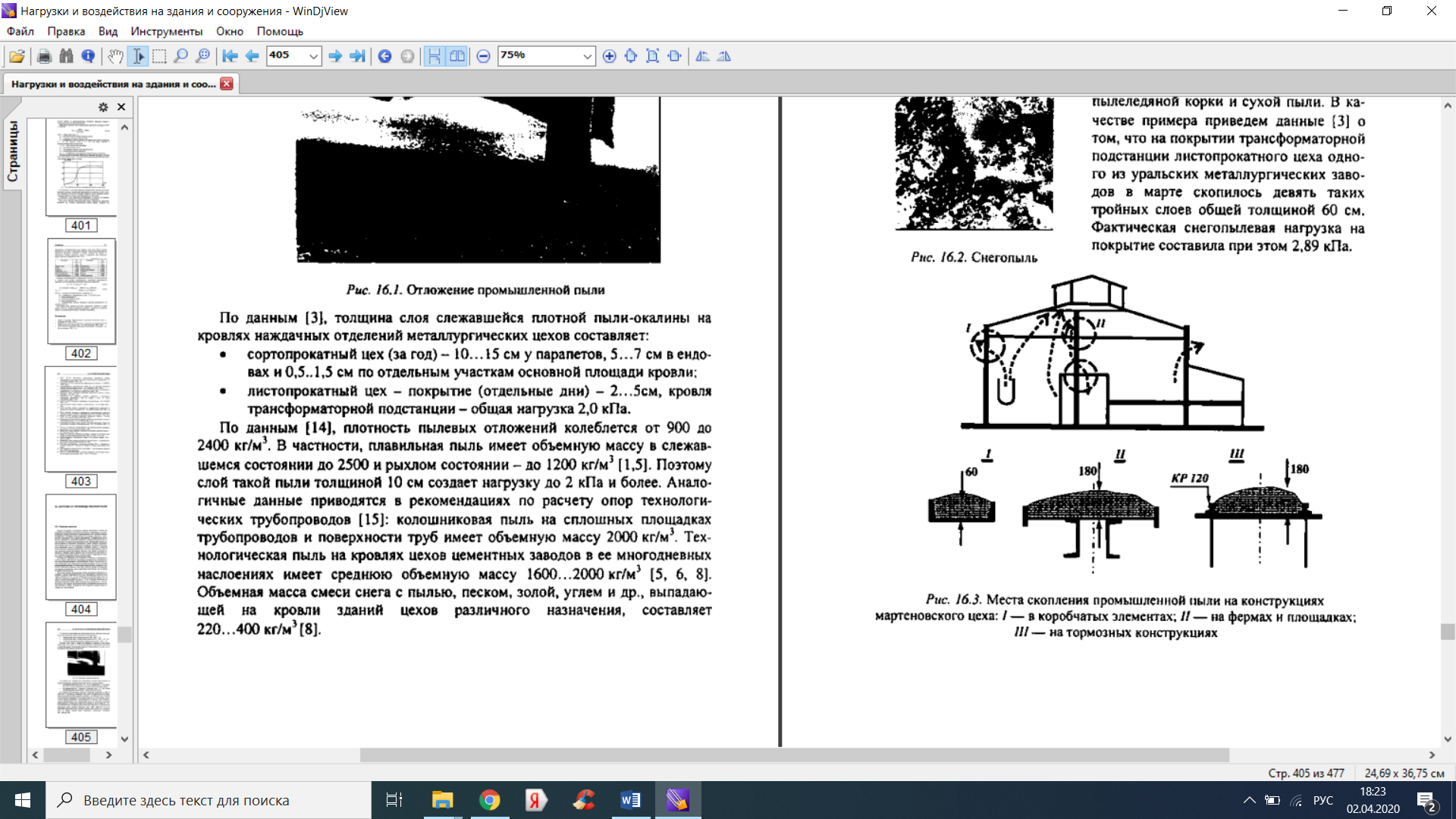Go to the previous page
Screen dimensions: 1456x819
(x=252, y=56)
